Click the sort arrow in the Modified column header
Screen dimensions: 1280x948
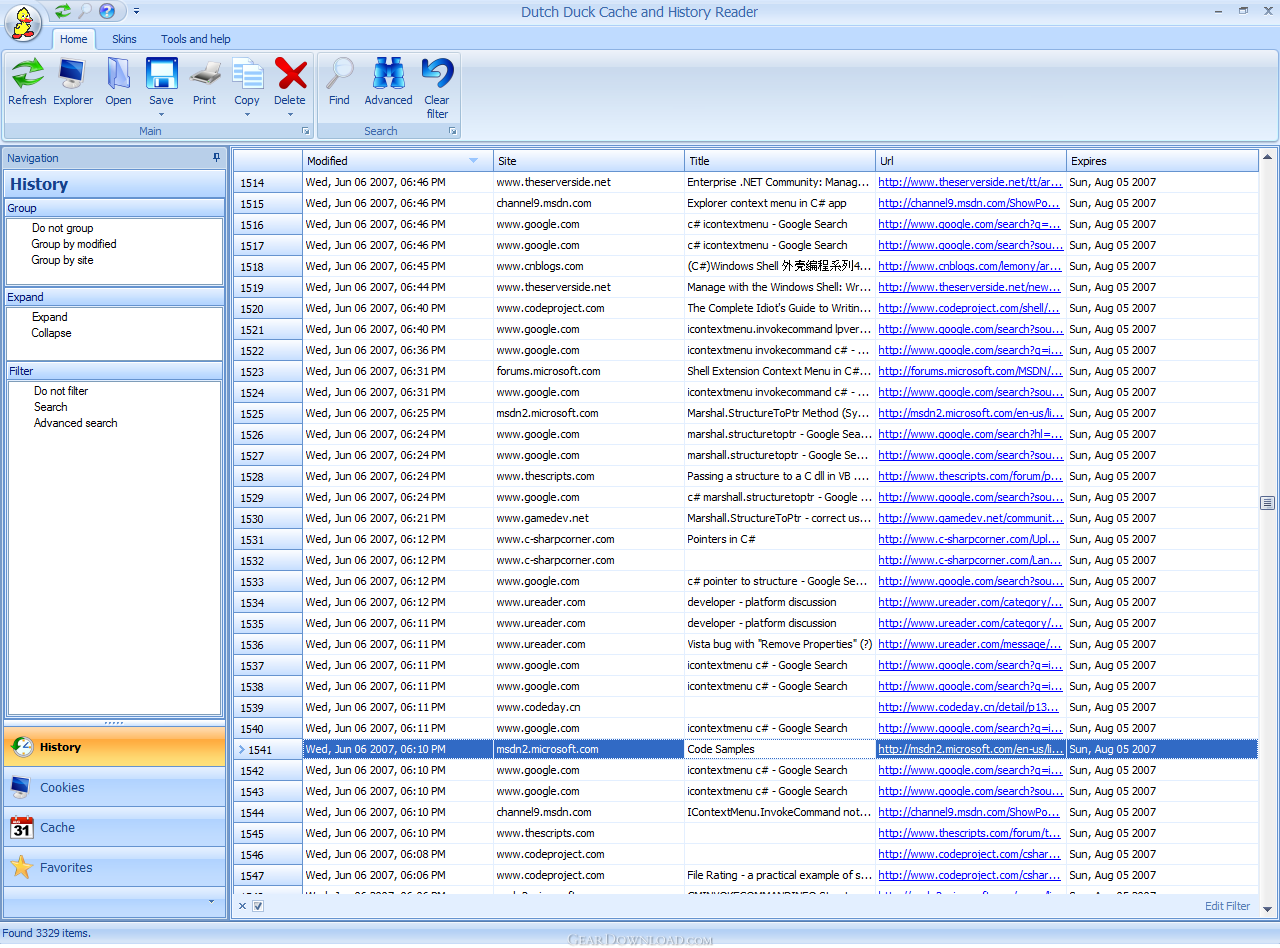(473, 161)
